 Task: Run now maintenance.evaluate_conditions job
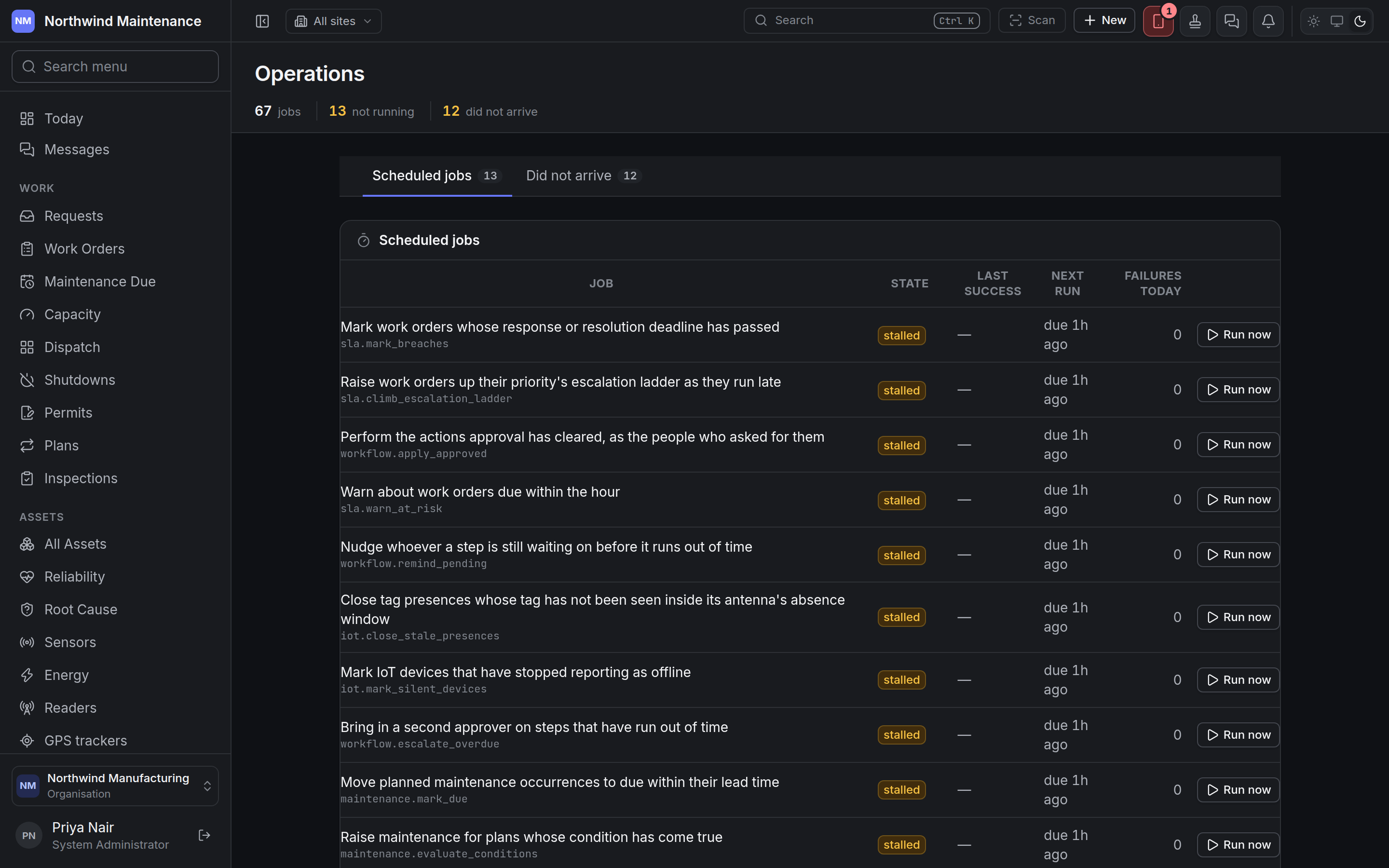(1238, 845)
